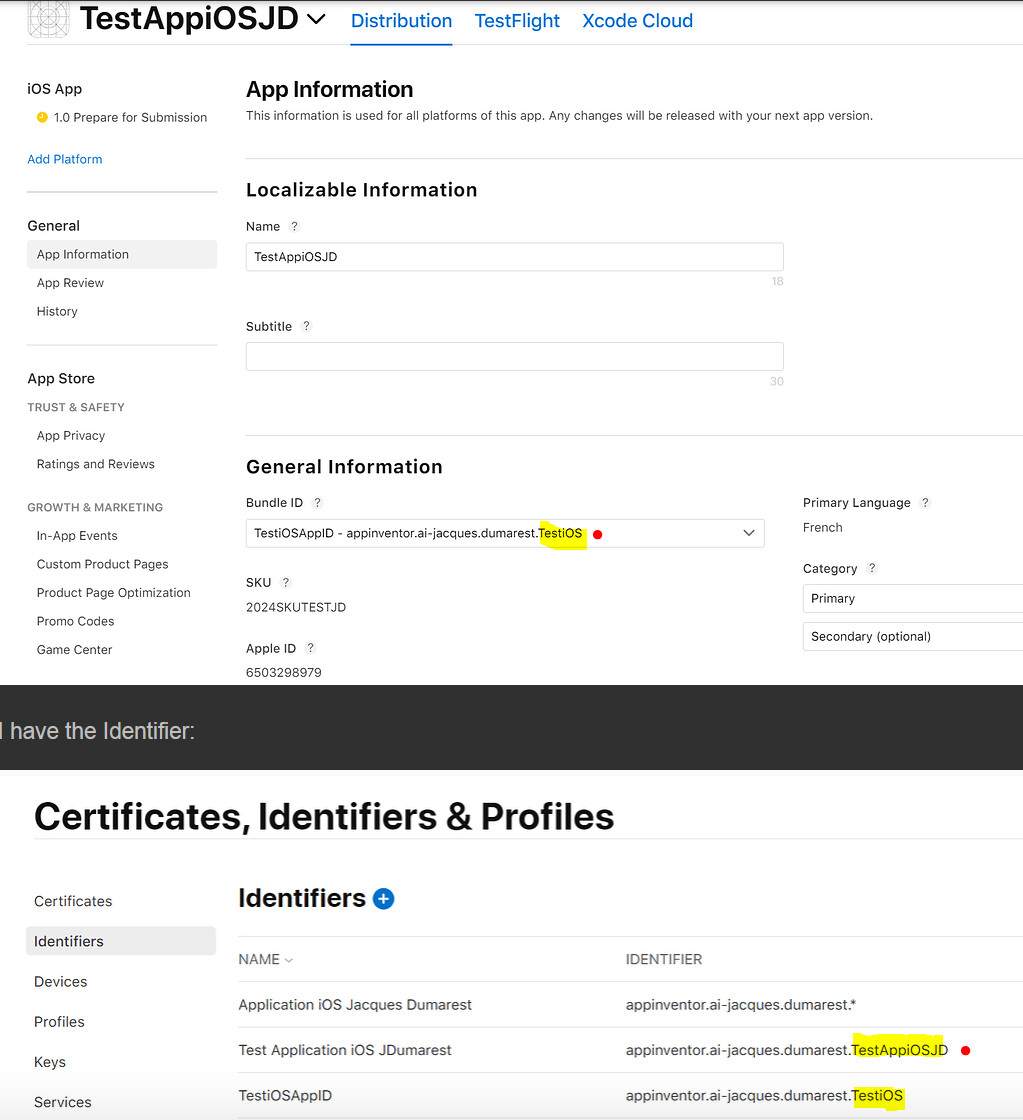Expand the Bundle ID dropdown
The width and height of the screenshot is (1023, 1120).
tap(505, 534)
